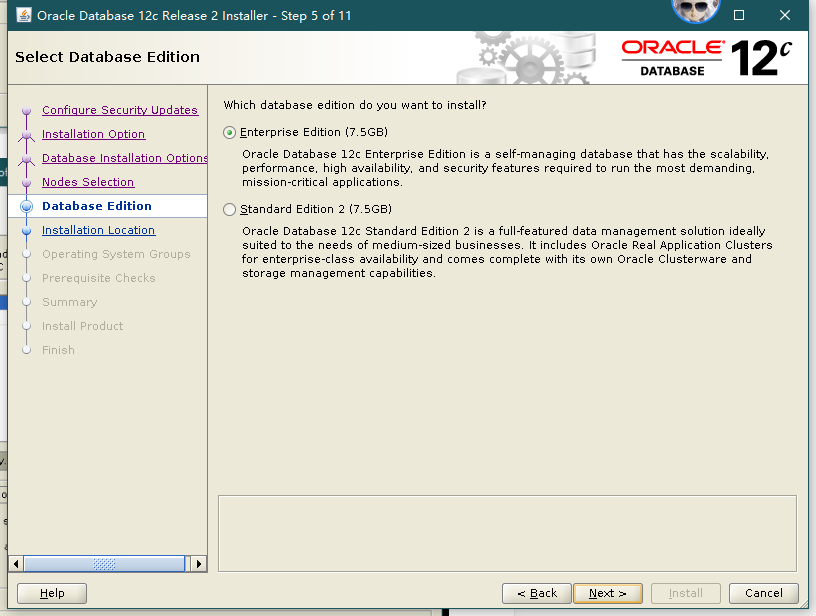Jump to Installation Location step
Image resolution: width=816 pixels, height=616 pixels.
click(x=98, y=230)
